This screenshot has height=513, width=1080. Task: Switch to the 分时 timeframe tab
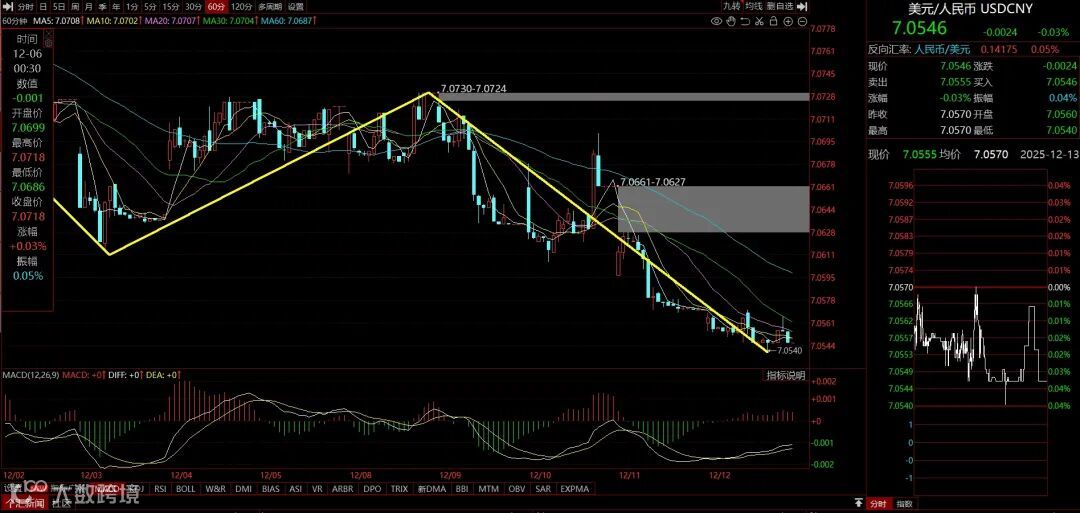click(x=25, y=7)
